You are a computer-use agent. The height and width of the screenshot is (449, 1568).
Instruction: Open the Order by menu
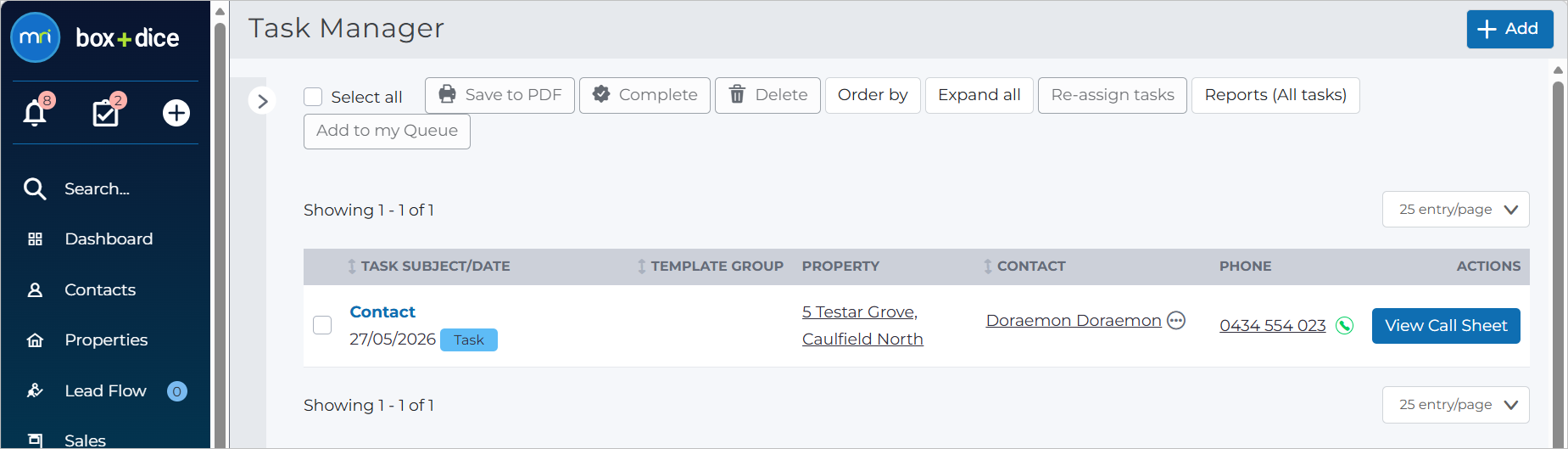[x=873, y=95]
